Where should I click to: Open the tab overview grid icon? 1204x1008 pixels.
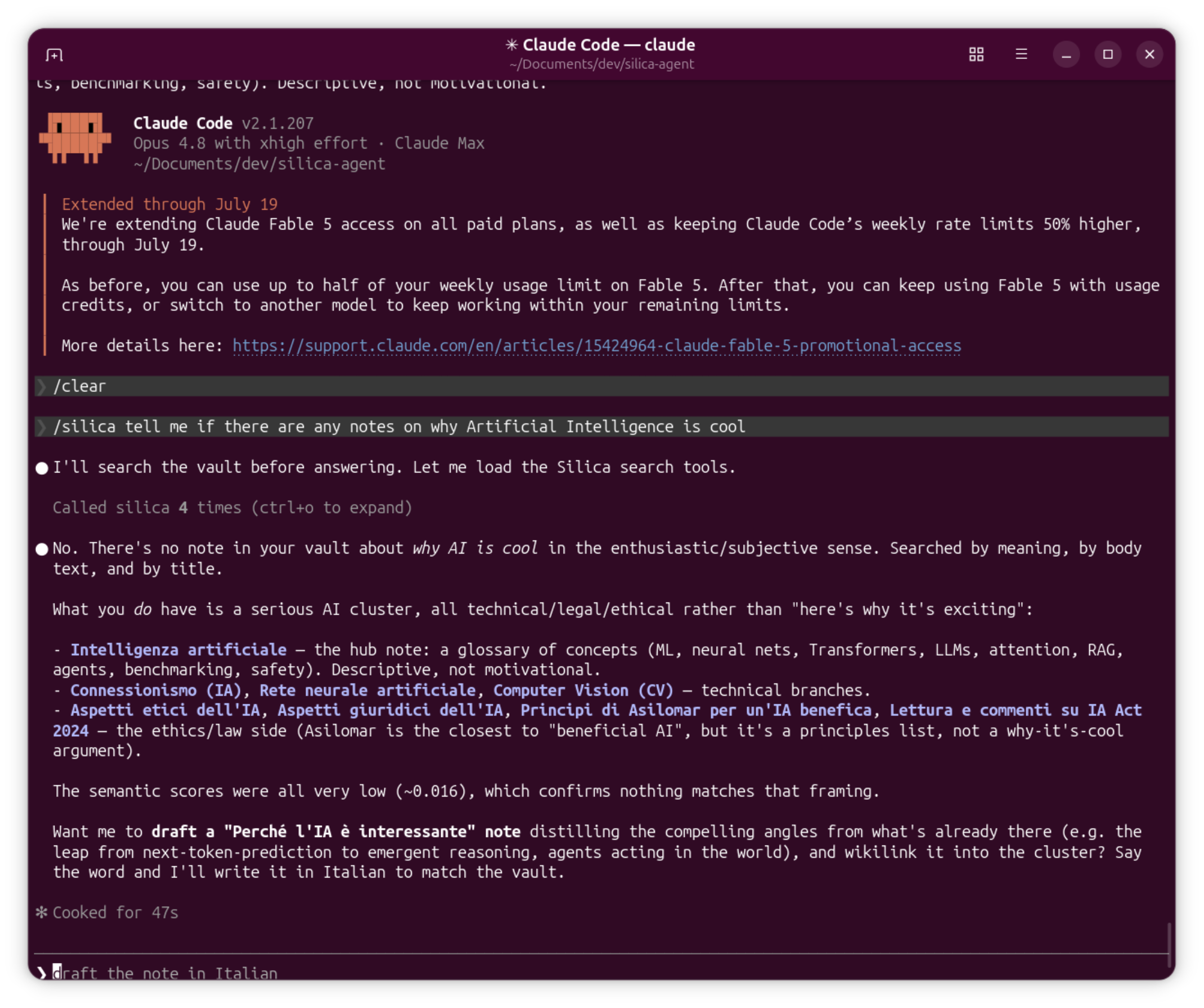coord(976,55)
